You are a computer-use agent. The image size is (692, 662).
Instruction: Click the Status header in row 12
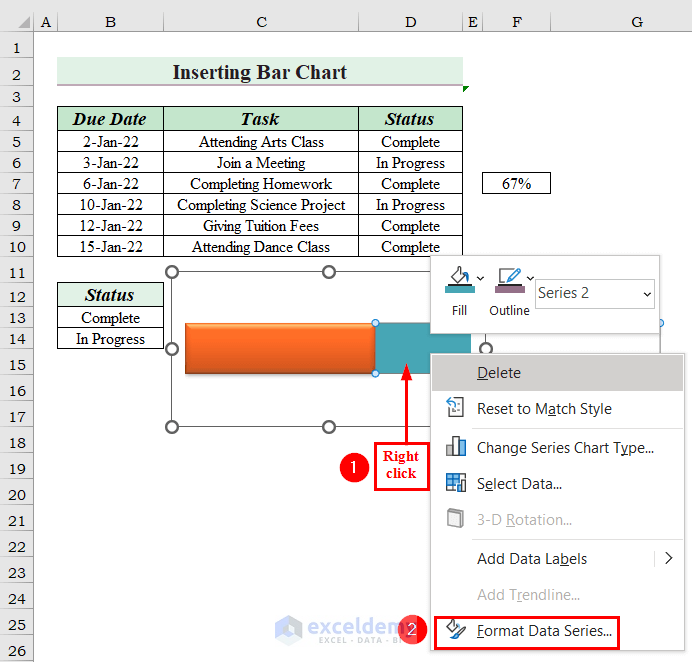[110, 294]
